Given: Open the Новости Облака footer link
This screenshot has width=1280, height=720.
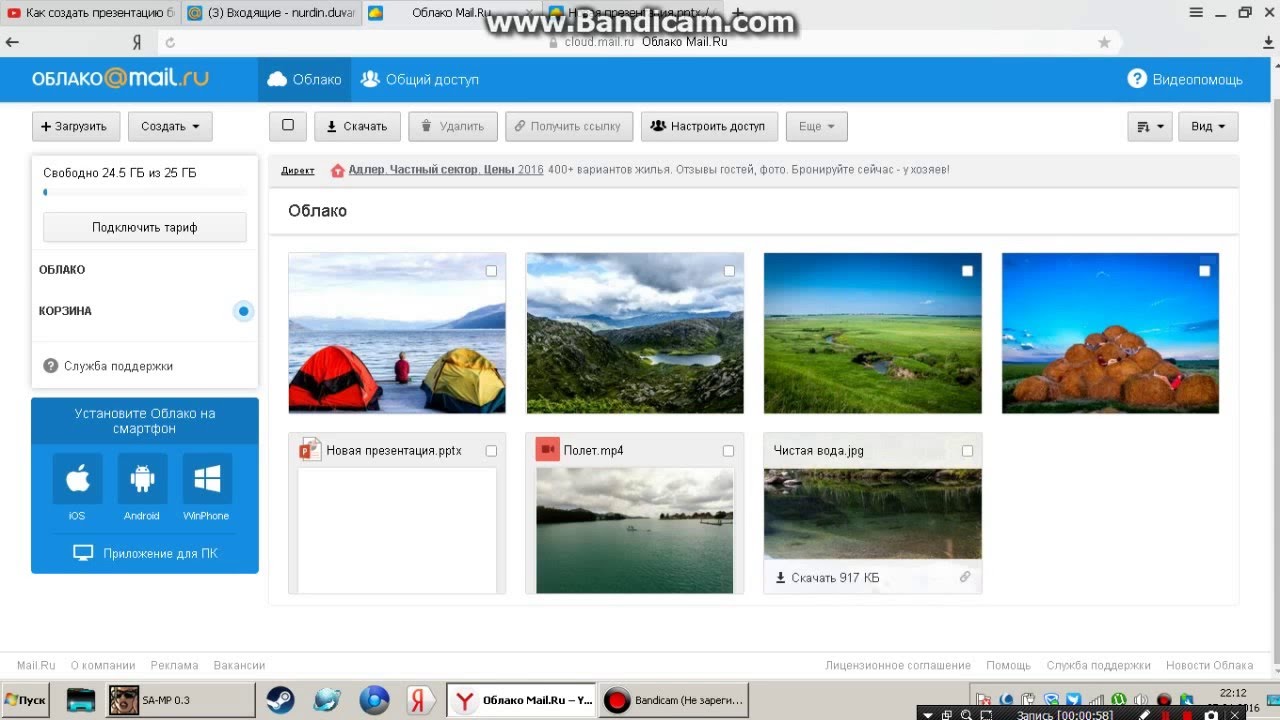Looking at the screenshot, I should 1209,665.
